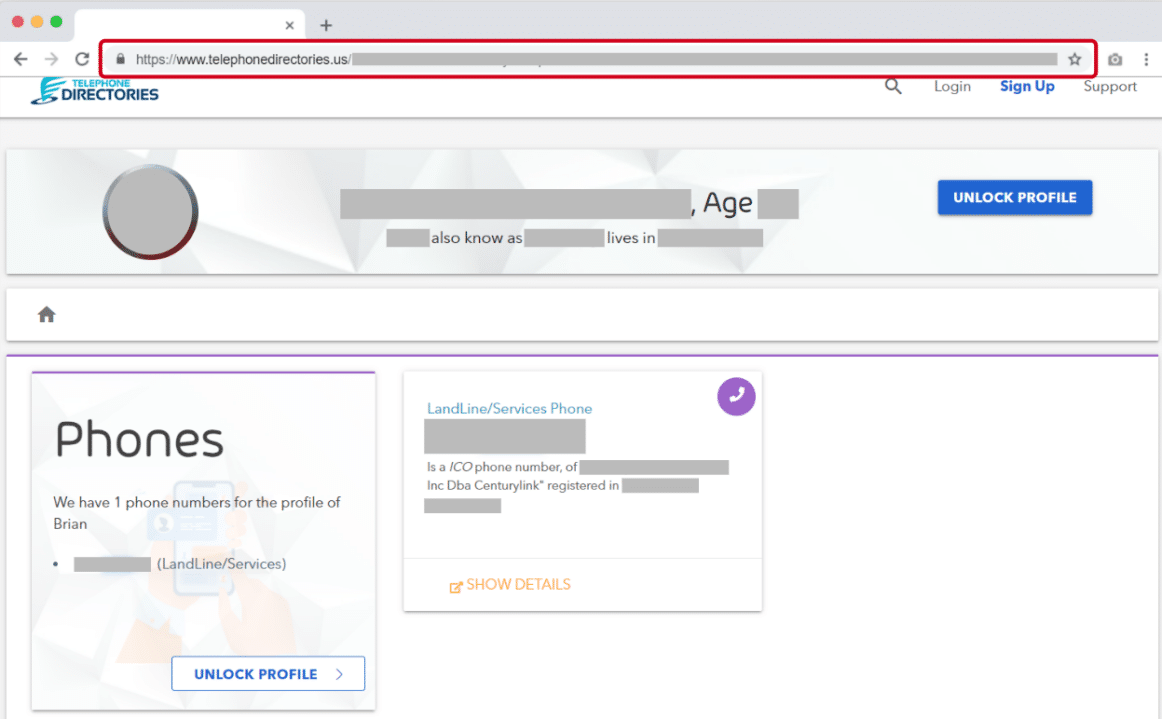Image resolution: width=1162 pixels, height=719 pixels.
Task: Go back using the browser back arrow
Action: point(20,58)
